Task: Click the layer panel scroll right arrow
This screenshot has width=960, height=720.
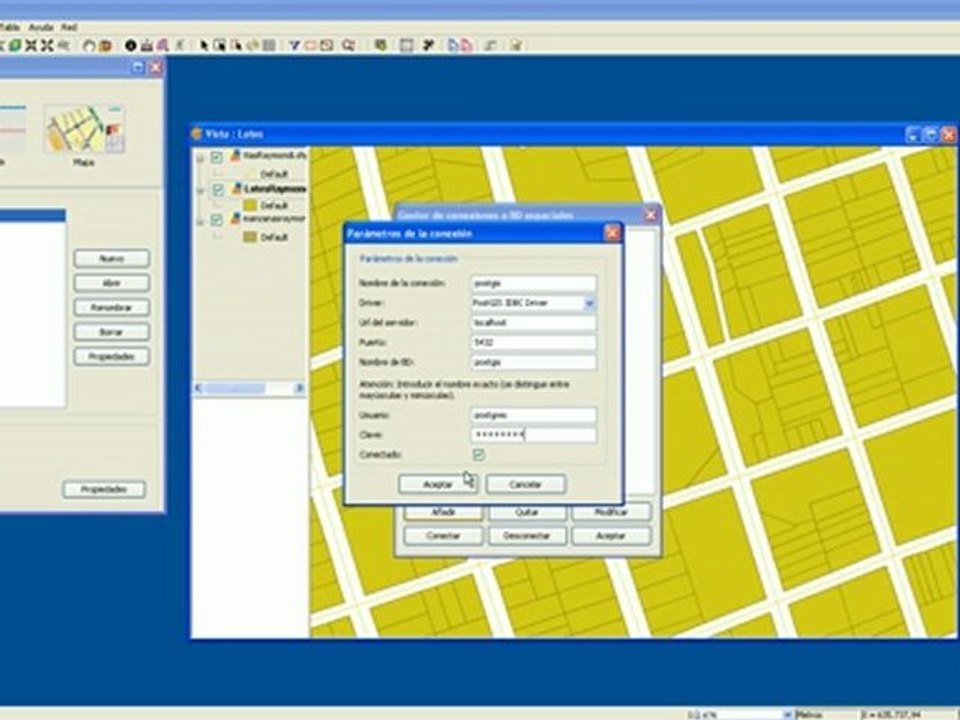Action: [299, 388]
